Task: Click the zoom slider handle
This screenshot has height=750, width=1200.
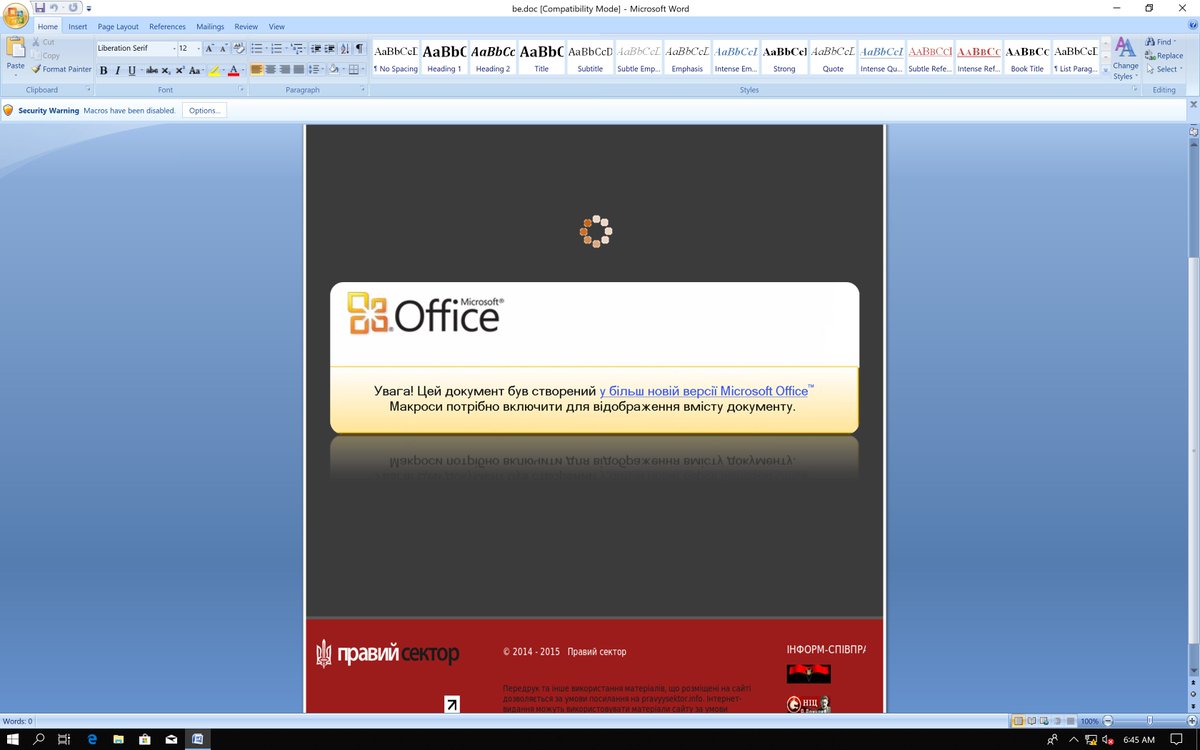Action: [x=1149, y=720]
